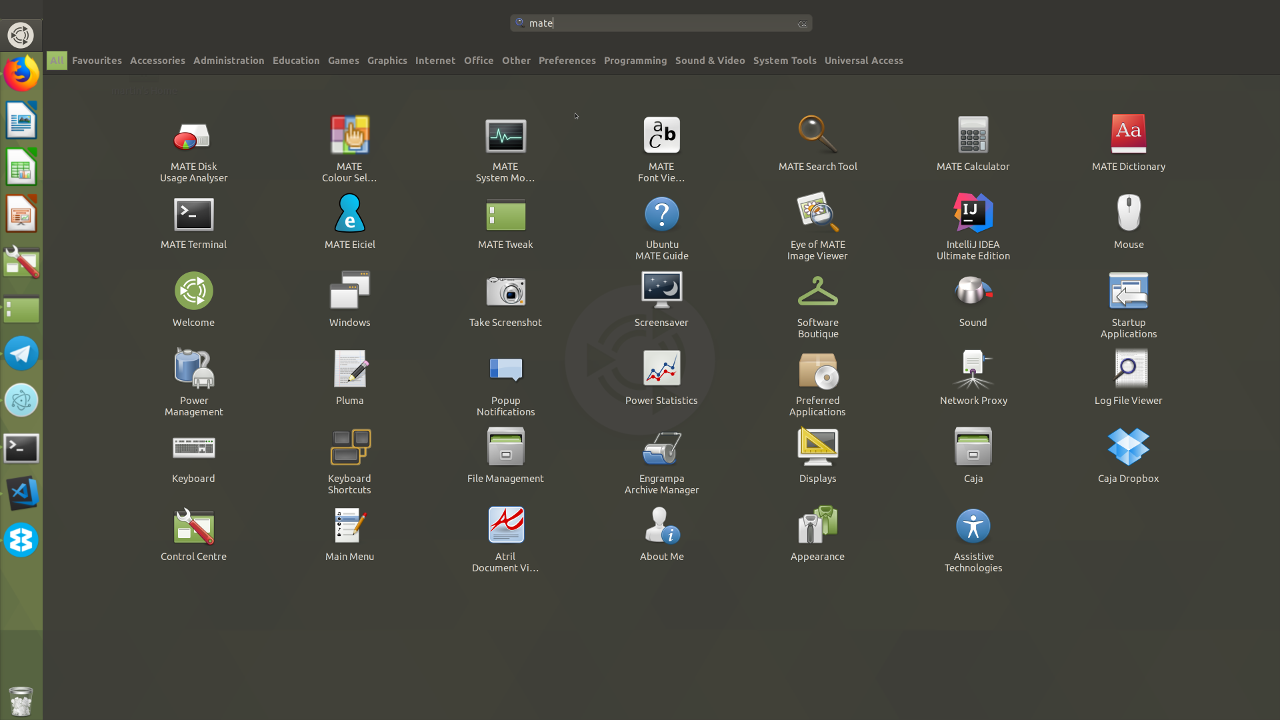Click the search input field
Screen dimensions: 1280x720
660,22
